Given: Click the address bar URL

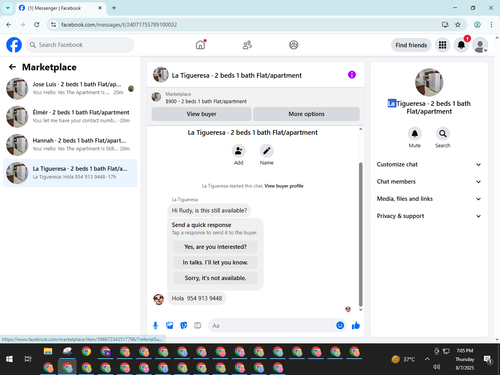Looking at the screenshot, I should [119, 25].
